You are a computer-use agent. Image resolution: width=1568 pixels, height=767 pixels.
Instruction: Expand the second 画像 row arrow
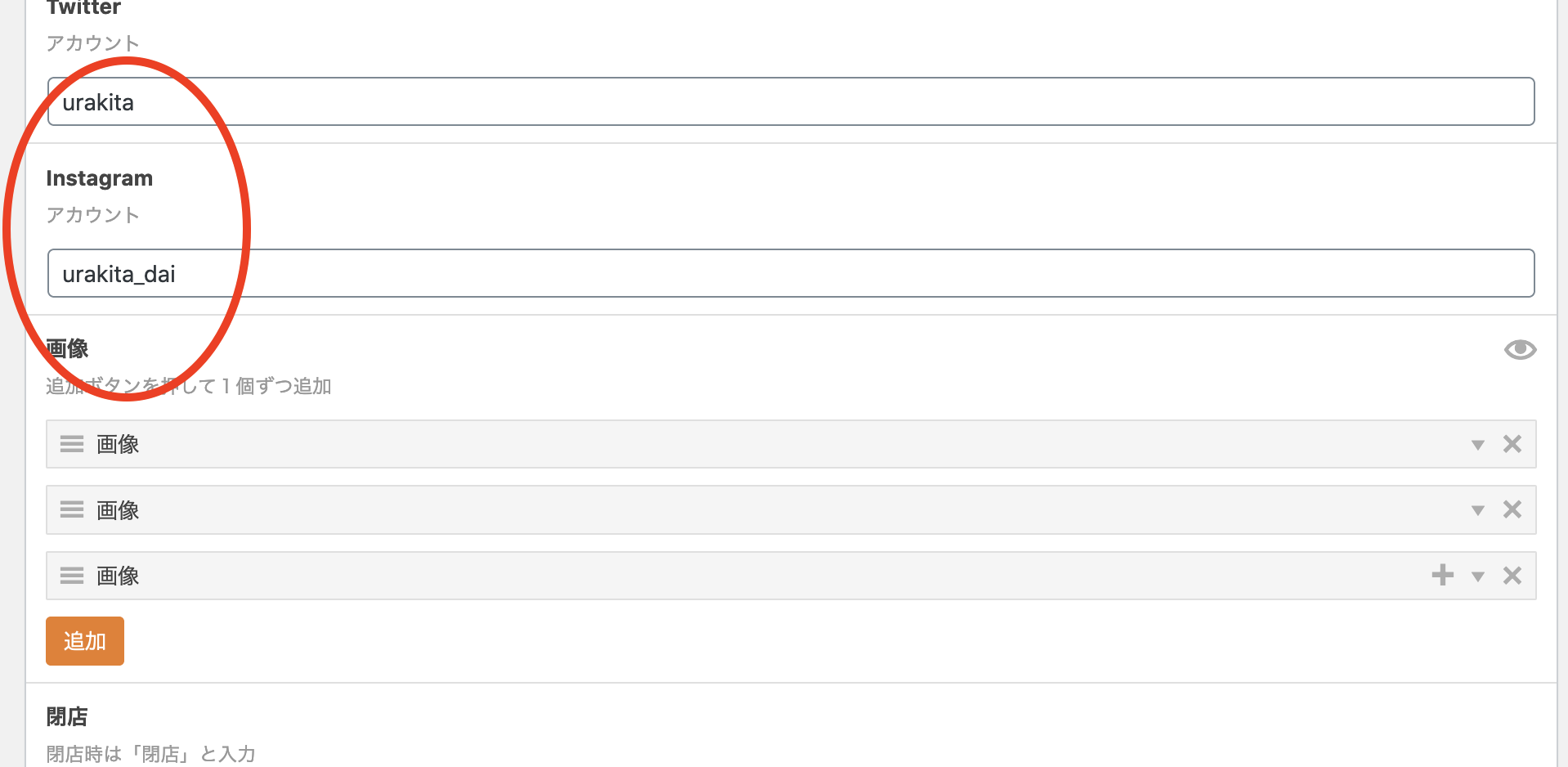click(x=1478, y=511)
